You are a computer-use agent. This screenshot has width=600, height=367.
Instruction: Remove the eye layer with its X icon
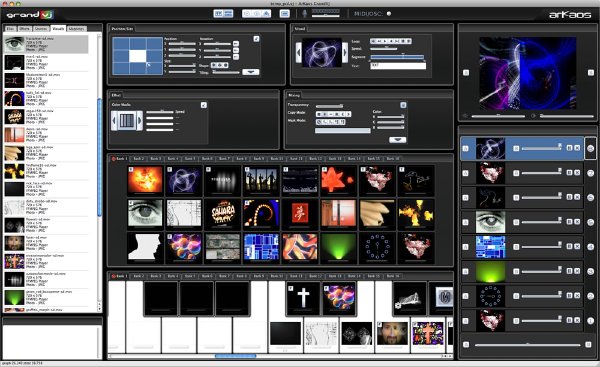pyautogui.click(x=577, y=222)
